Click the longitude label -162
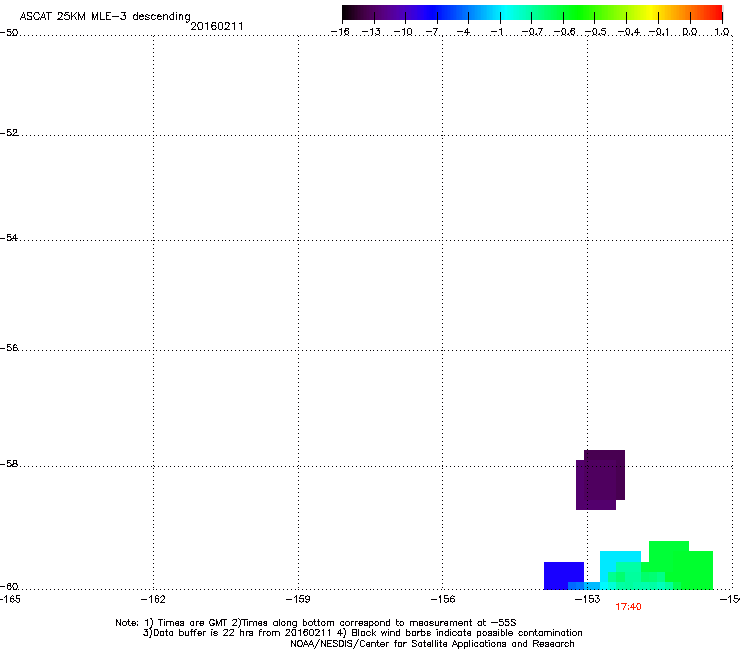This screenshot has width=740, height=650. click(153, 599)
